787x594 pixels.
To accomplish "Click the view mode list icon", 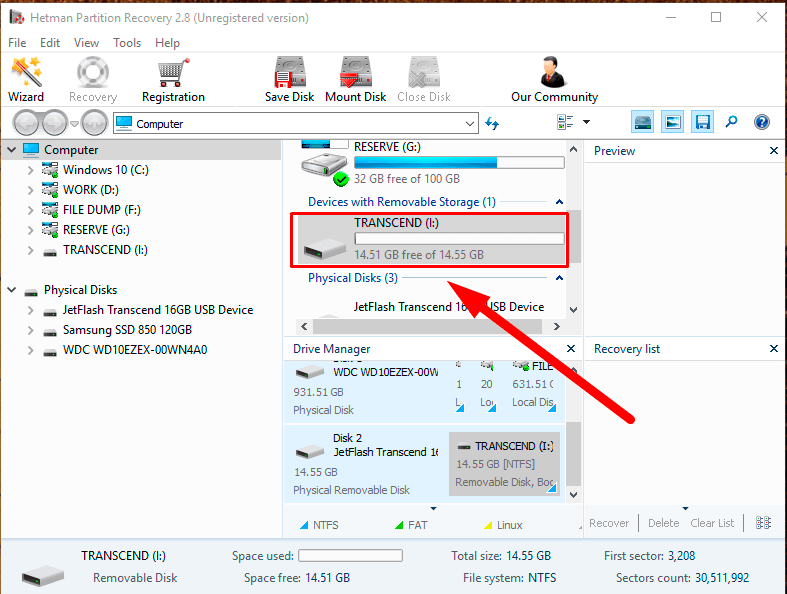I will (565, 122).
